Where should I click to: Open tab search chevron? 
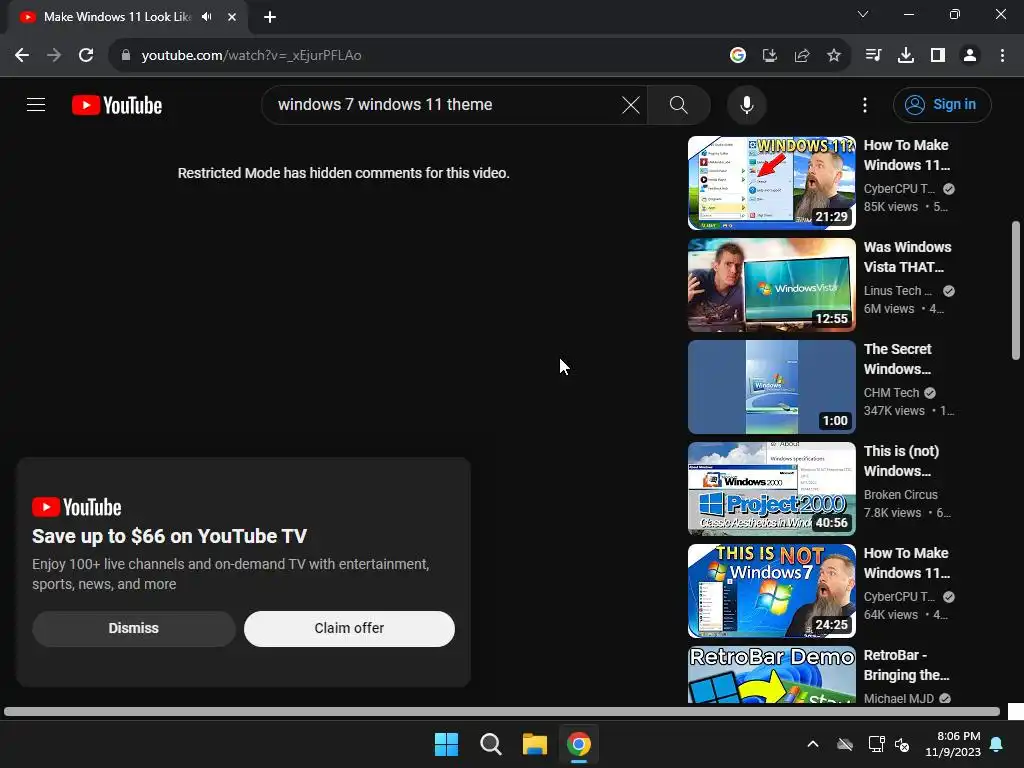point(863,14)
